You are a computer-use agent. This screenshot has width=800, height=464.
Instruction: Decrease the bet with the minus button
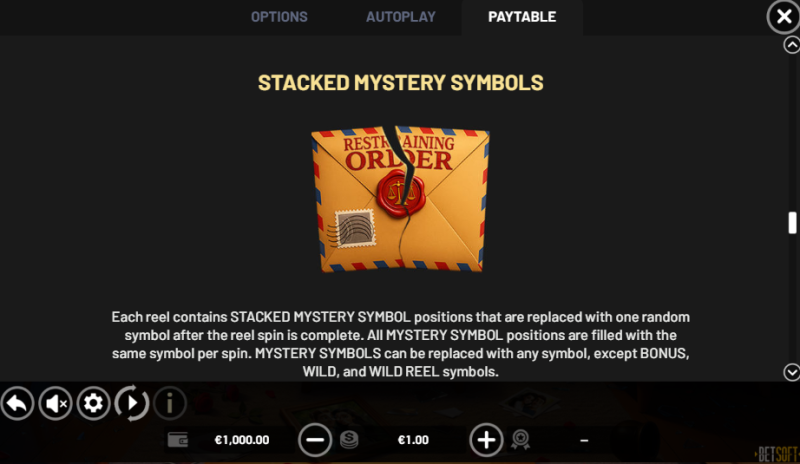point(315,440)
